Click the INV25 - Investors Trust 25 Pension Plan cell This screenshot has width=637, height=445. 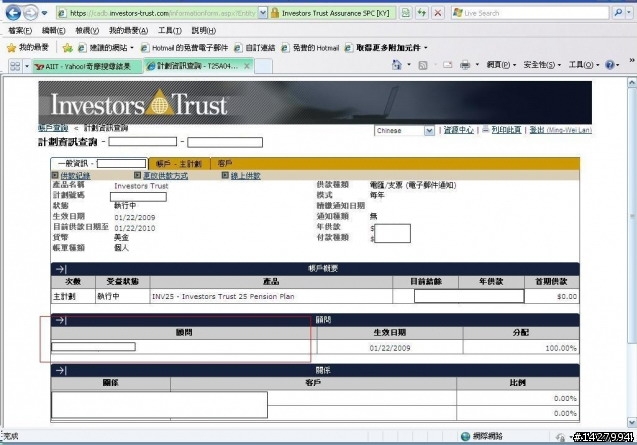(x=271, y=297)
